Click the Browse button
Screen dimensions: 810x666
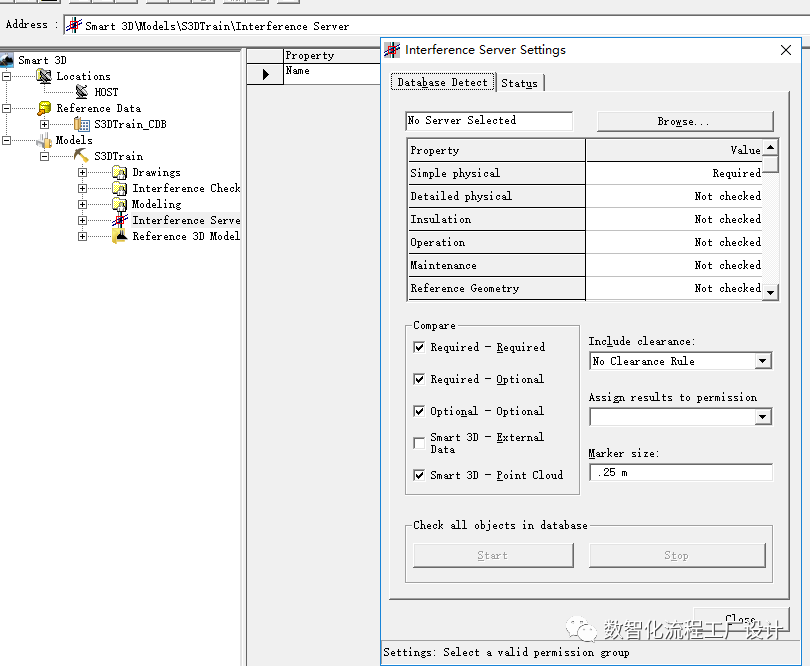click(685, 121)
